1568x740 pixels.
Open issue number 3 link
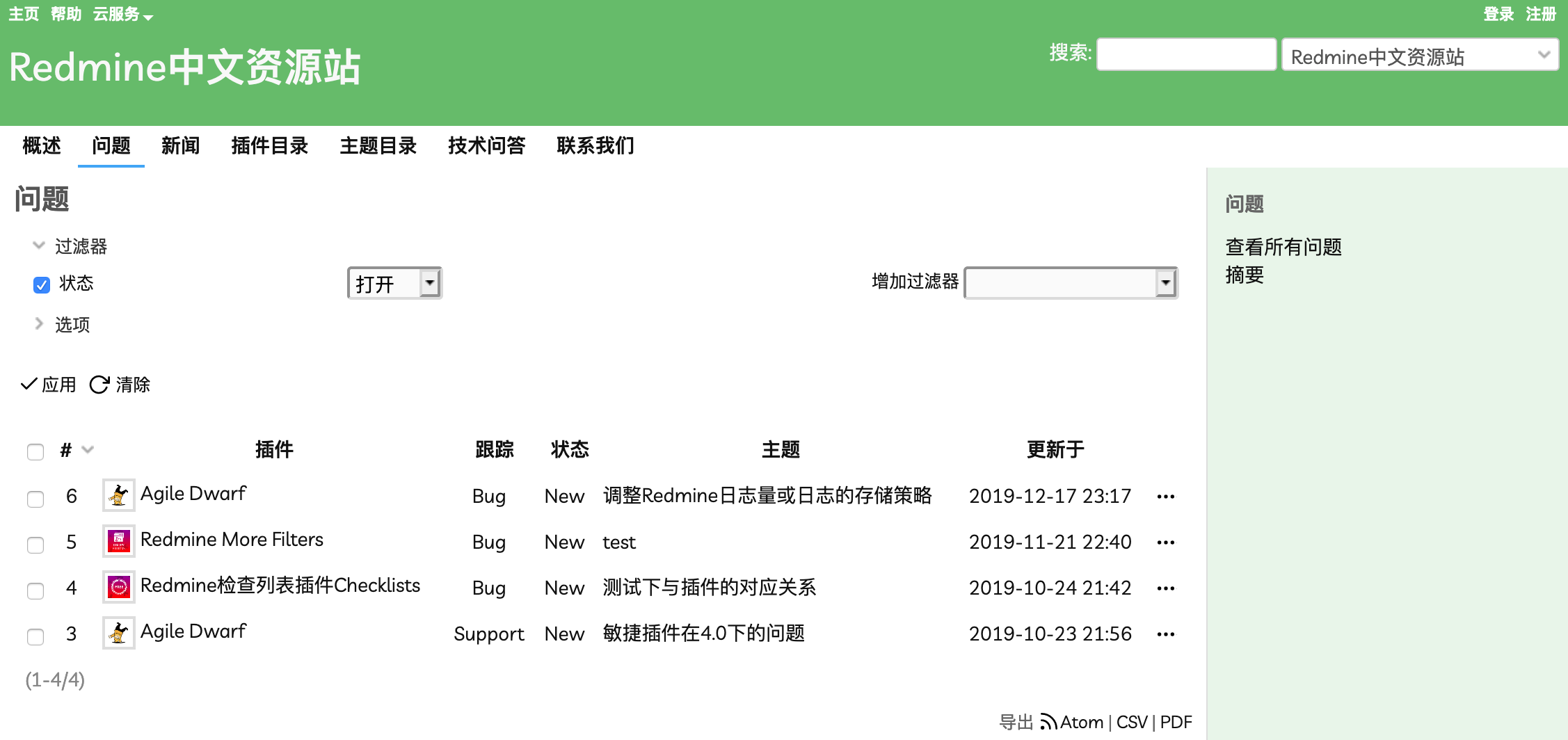(x=72, y=634)
